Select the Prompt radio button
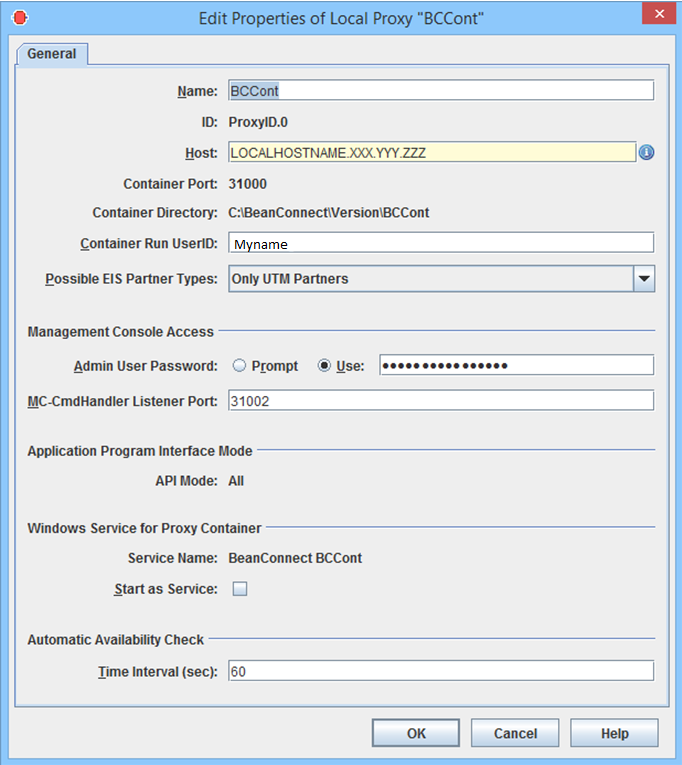 (x=240, y=366)
